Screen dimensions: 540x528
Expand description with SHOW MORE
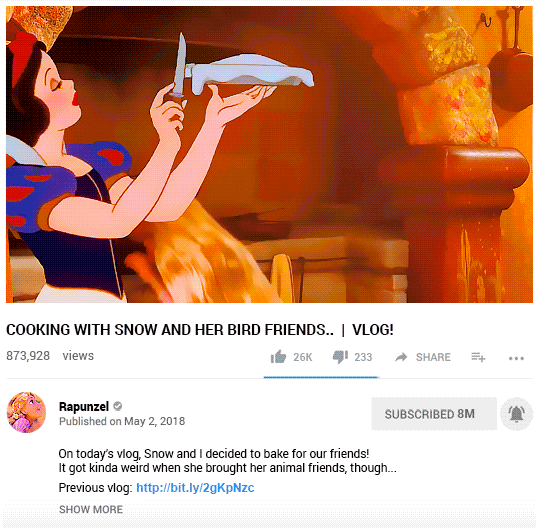tap(91, 509)
